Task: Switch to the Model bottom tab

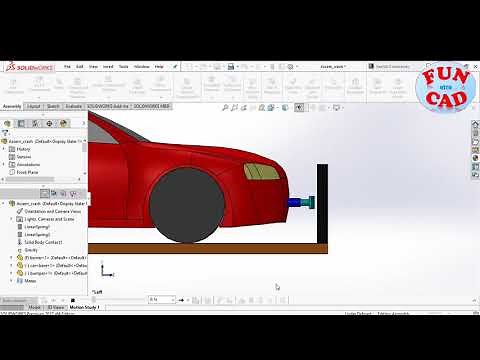Action: pyautogui.click(x=34, y=307)
